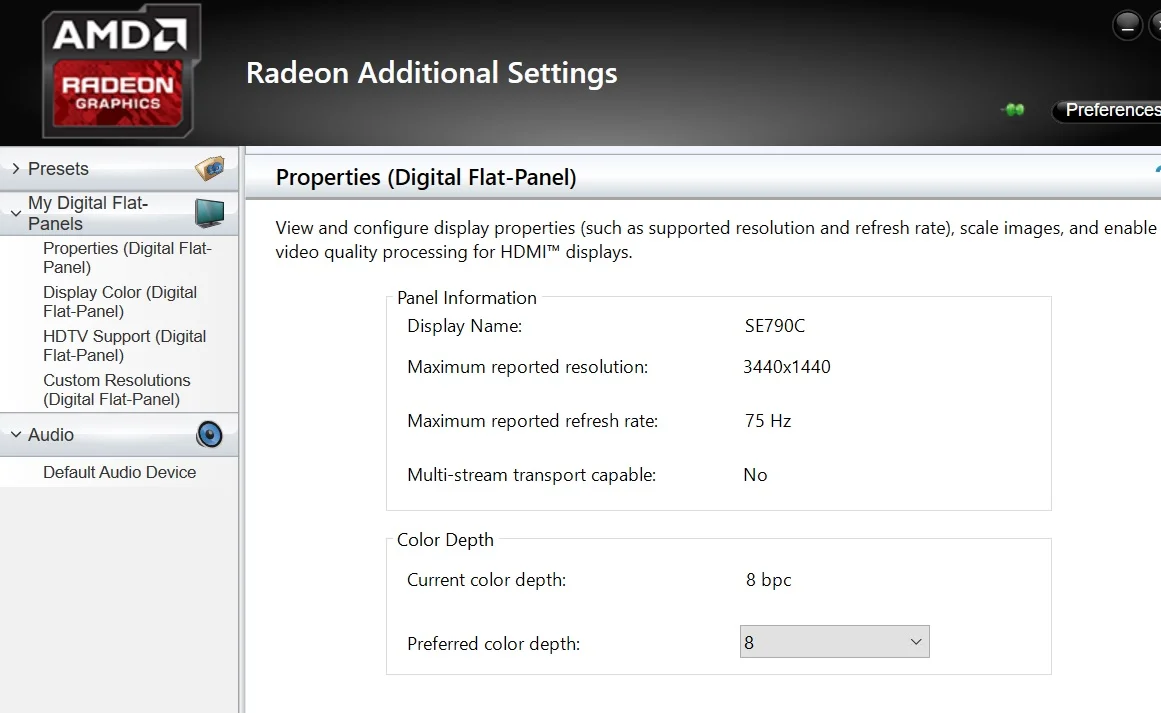Expand the Presets section chevron

pyautogui.click(x=16, y=169)
